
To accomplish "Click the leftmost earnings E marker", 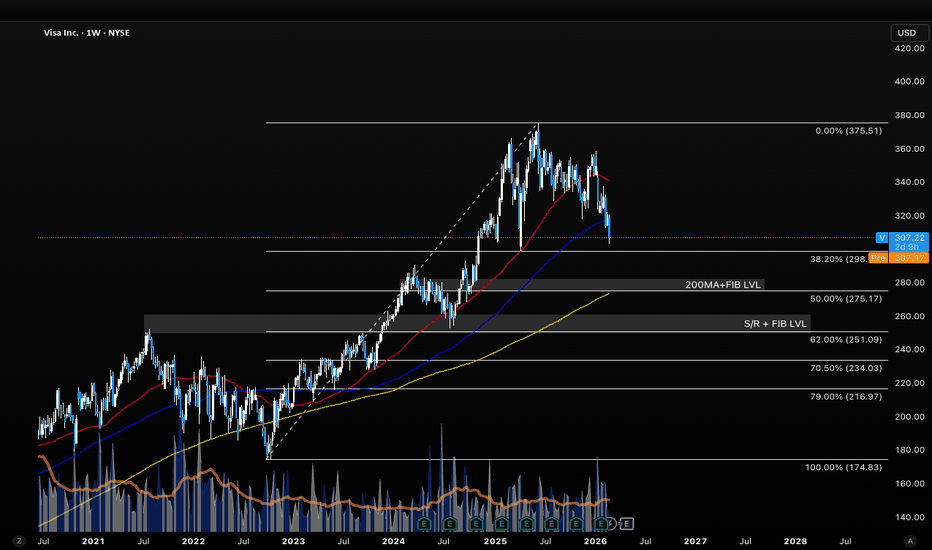I will [425, 523].
